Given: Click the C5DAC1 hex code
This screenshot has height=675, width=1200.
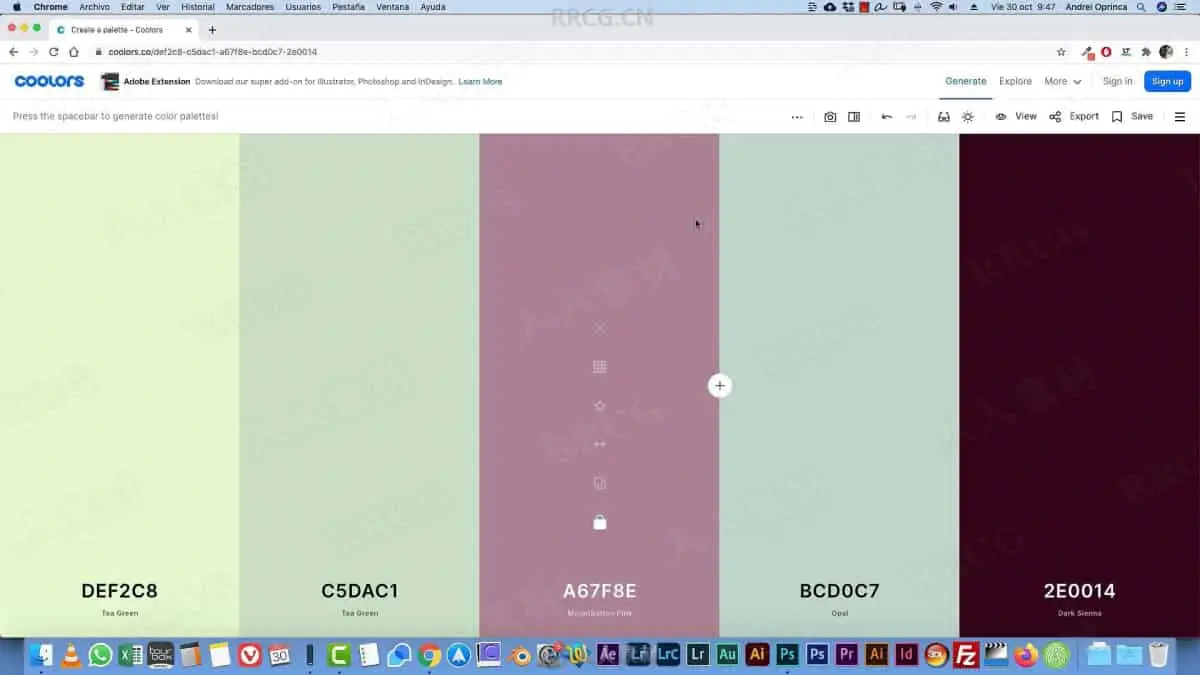Looking at the screenshot, I should (360, 591).
